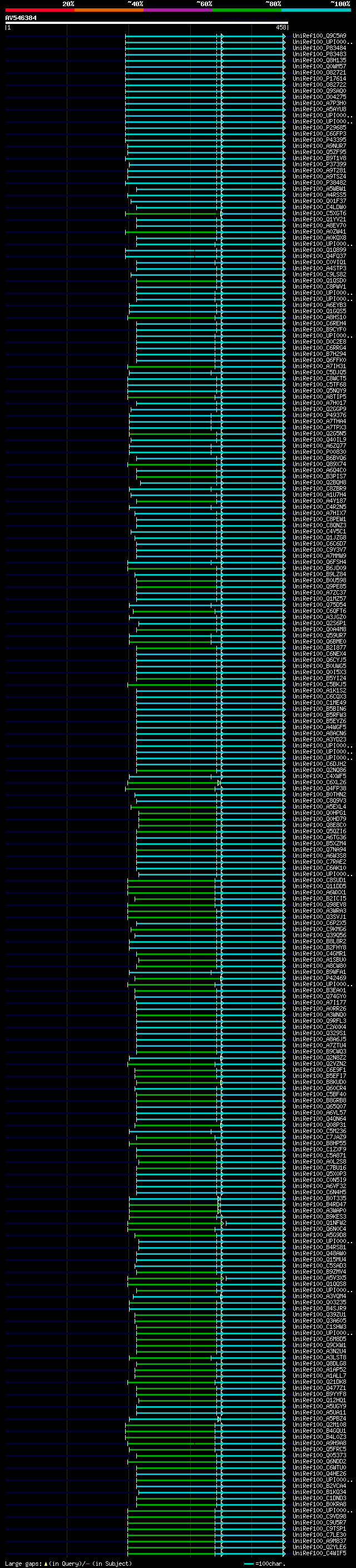The image size is (356, 1568).
Task: Click hit label UniRef100_O04275
Action: (x=319, y=97)
